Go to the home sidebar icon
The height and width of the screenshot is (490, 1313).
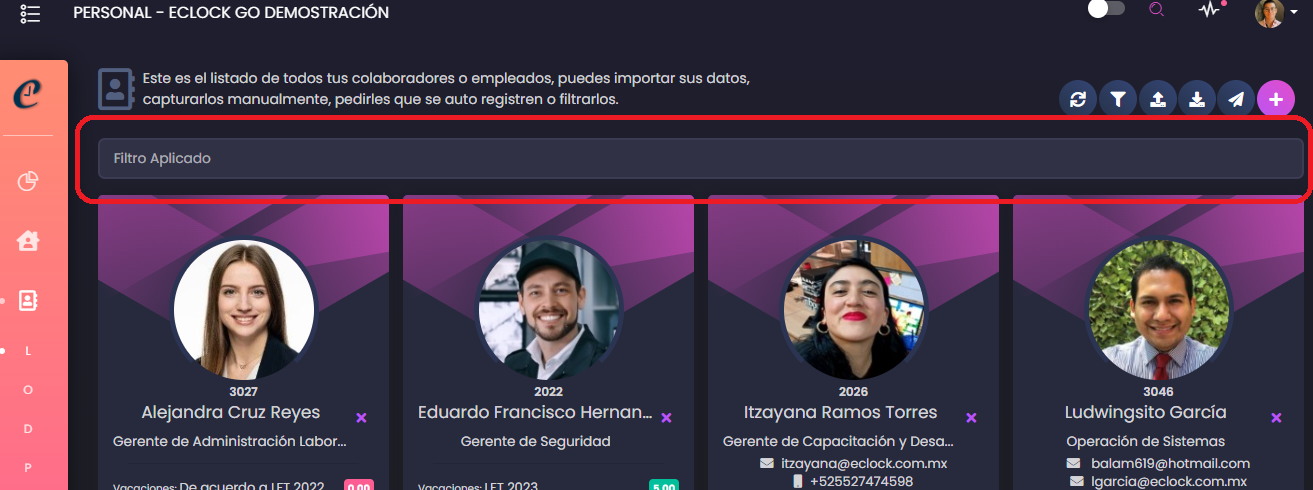coord(28,240)
